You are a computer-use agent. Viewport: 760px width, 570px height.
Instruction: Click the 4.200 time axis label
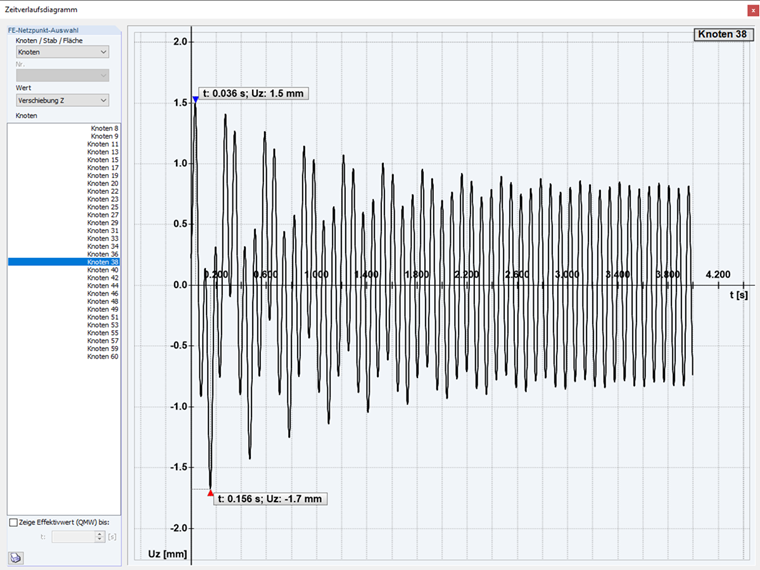[x=718, y=275]
